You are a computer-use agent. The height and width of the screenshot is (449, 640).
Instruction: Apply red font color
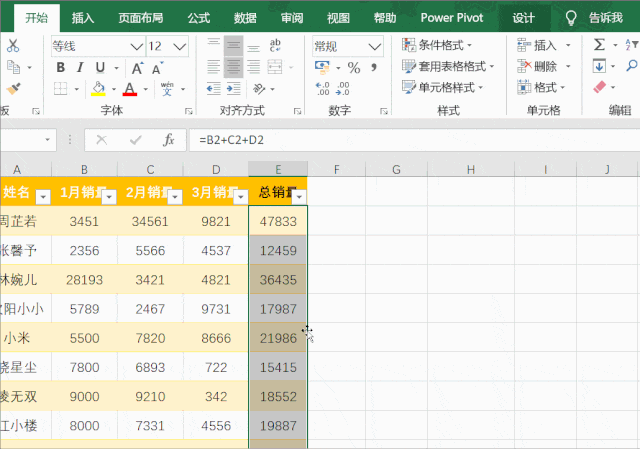click(129, 89)
